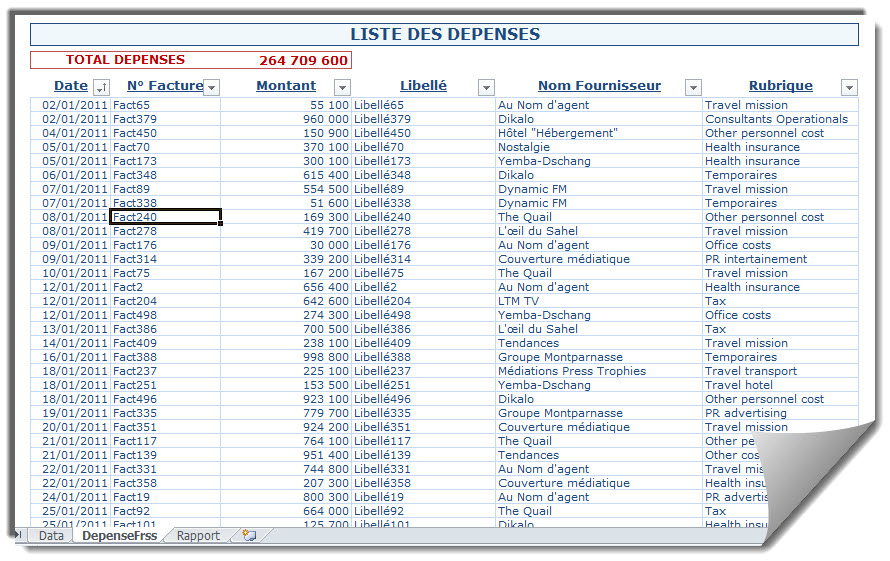Image resolution: width=890 pixels, height=561 pixels.
Task: Select cell Fact65
Action: tap(165, 105)
